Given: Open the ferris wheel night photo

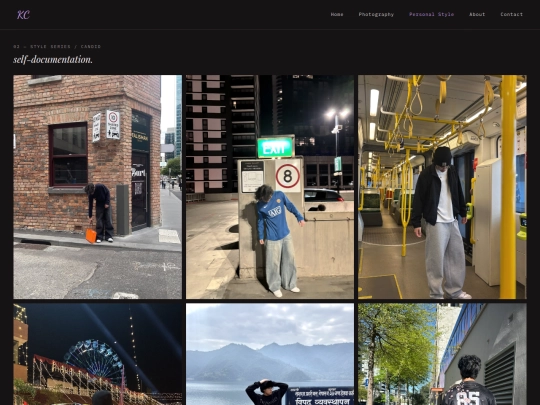Looking at the screenshot, I should coord(97,354).
